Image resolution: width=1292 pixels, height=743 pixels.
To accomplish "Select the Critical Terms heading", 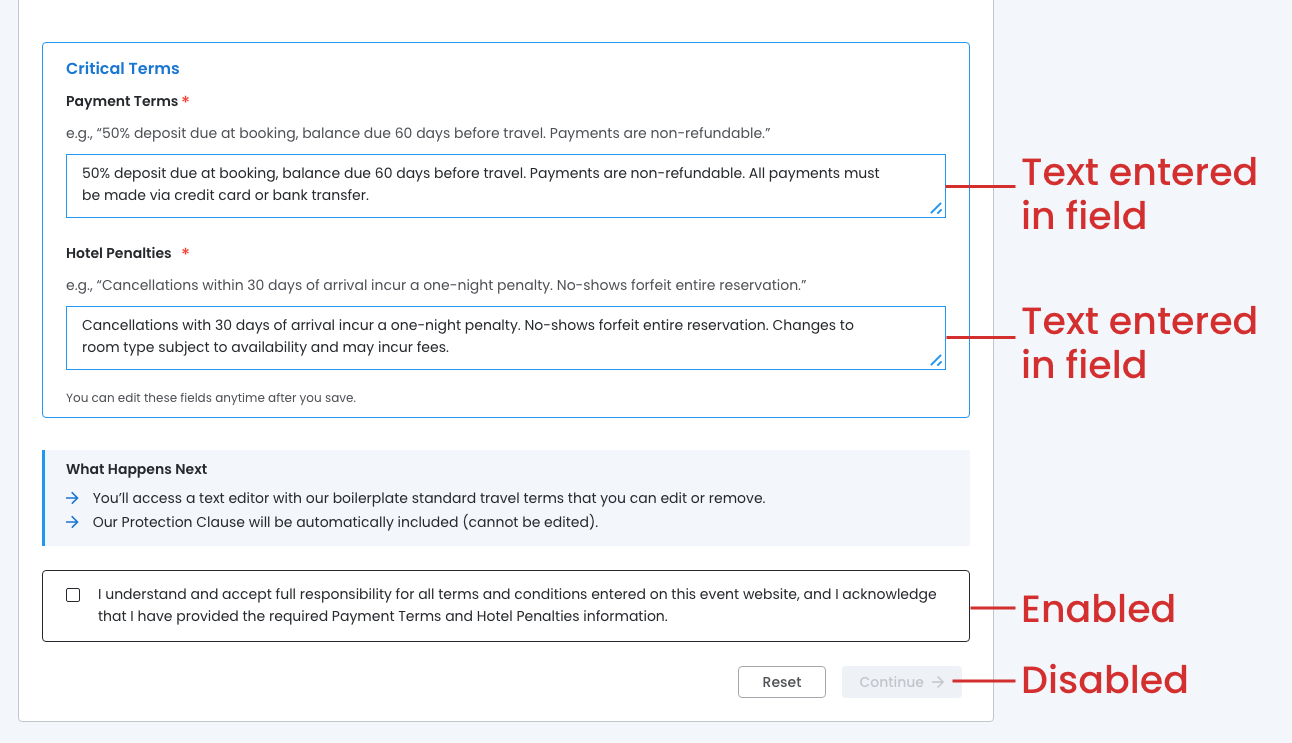I will tap(122, 69).
